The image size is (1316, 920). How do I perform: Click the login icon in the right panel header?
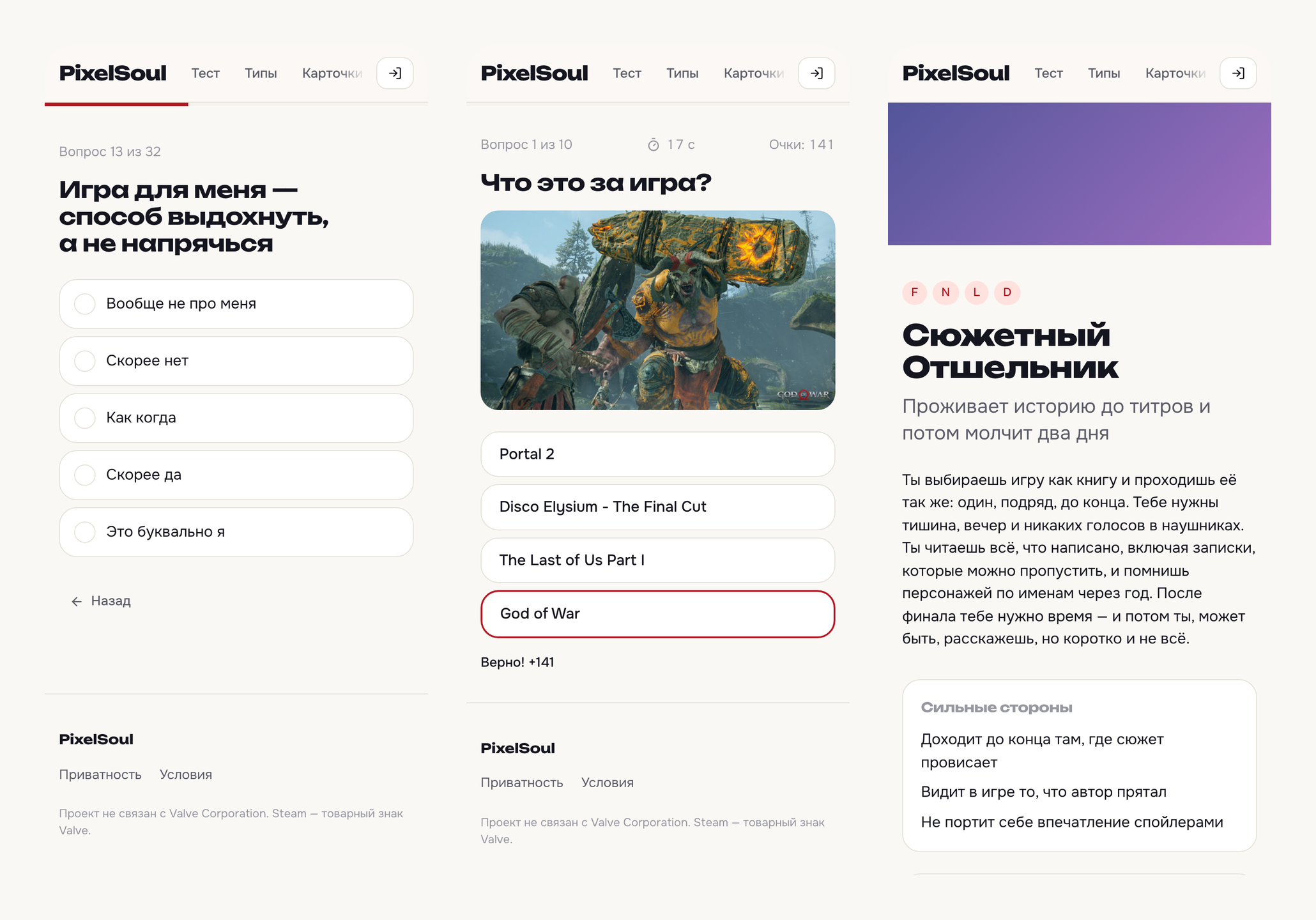click(x=1238, y=73)
